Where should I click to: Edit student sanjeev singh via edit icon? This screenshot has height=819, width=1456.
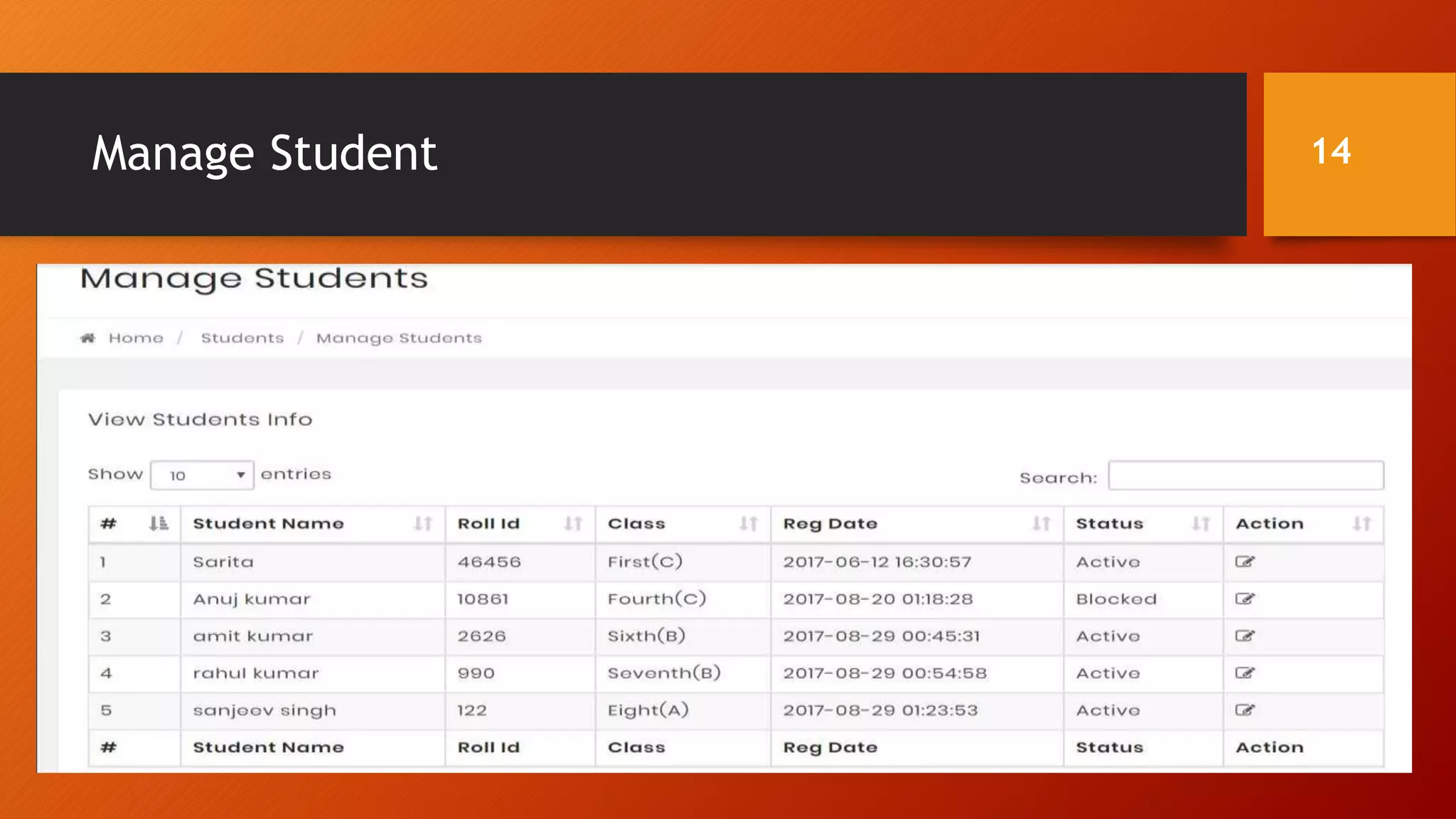1245,710
